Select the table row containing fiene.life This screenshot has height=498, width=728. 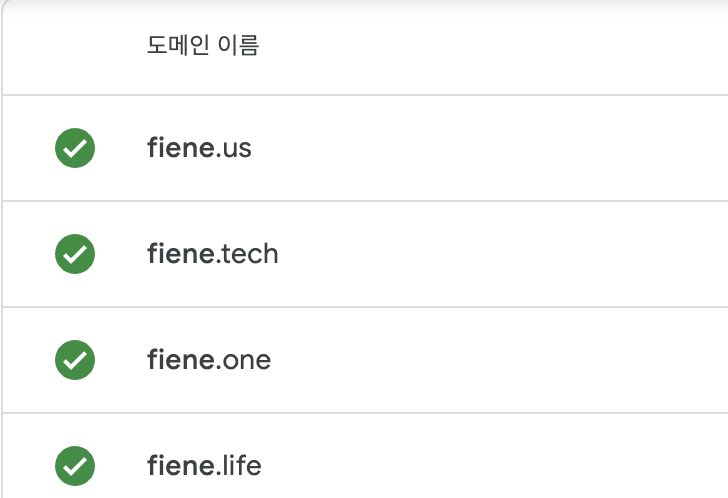365,456
